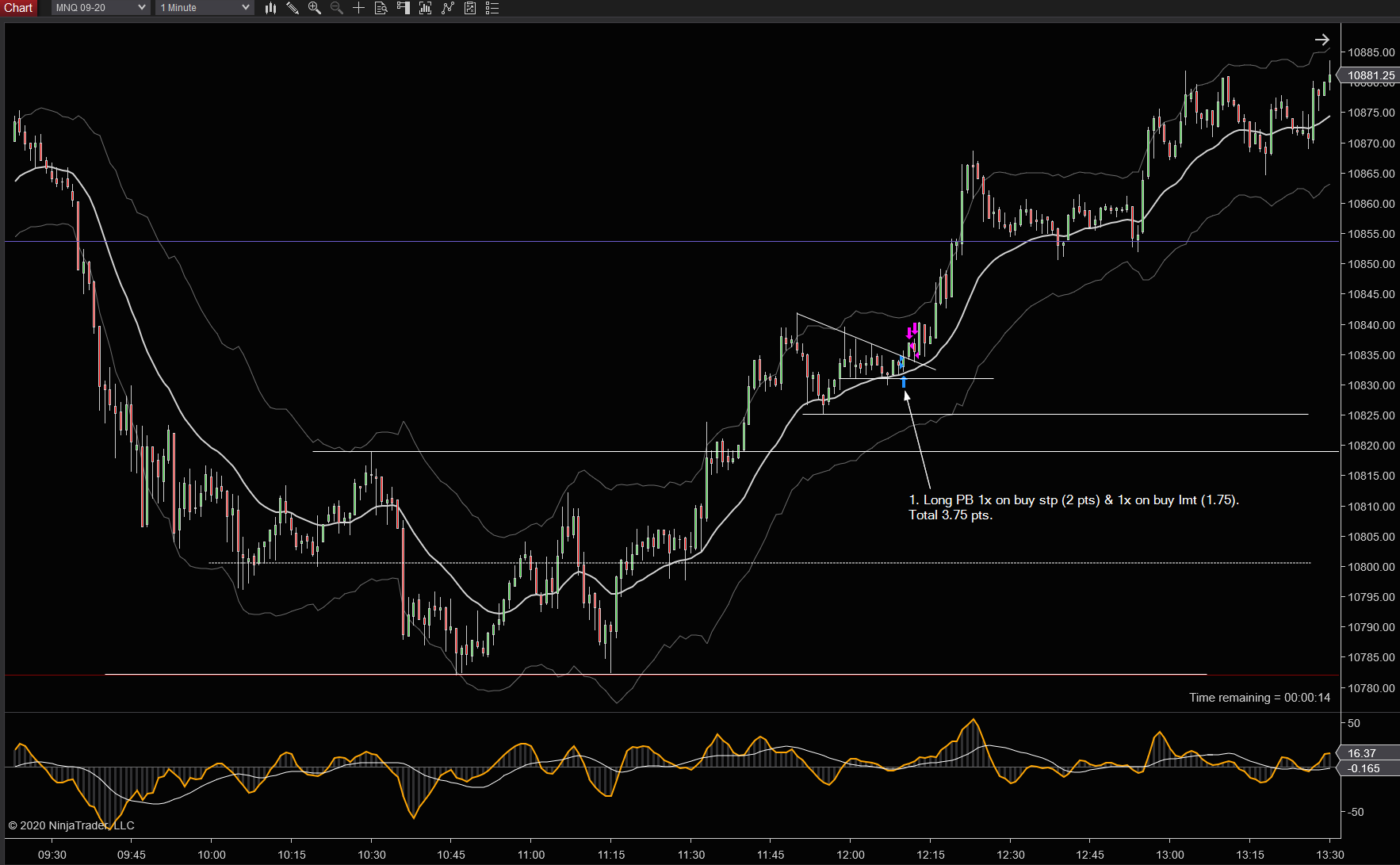The width and height of the screenshot is (1400, 865).
Task: Click the scroll-to-latest arrow at chart top right
Action: 1322,40
